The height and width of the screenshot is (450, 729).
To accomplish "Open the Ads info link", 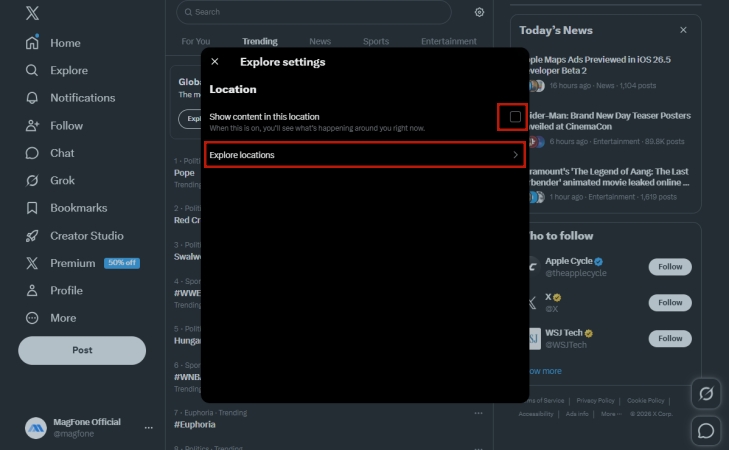I will (577, 414).
